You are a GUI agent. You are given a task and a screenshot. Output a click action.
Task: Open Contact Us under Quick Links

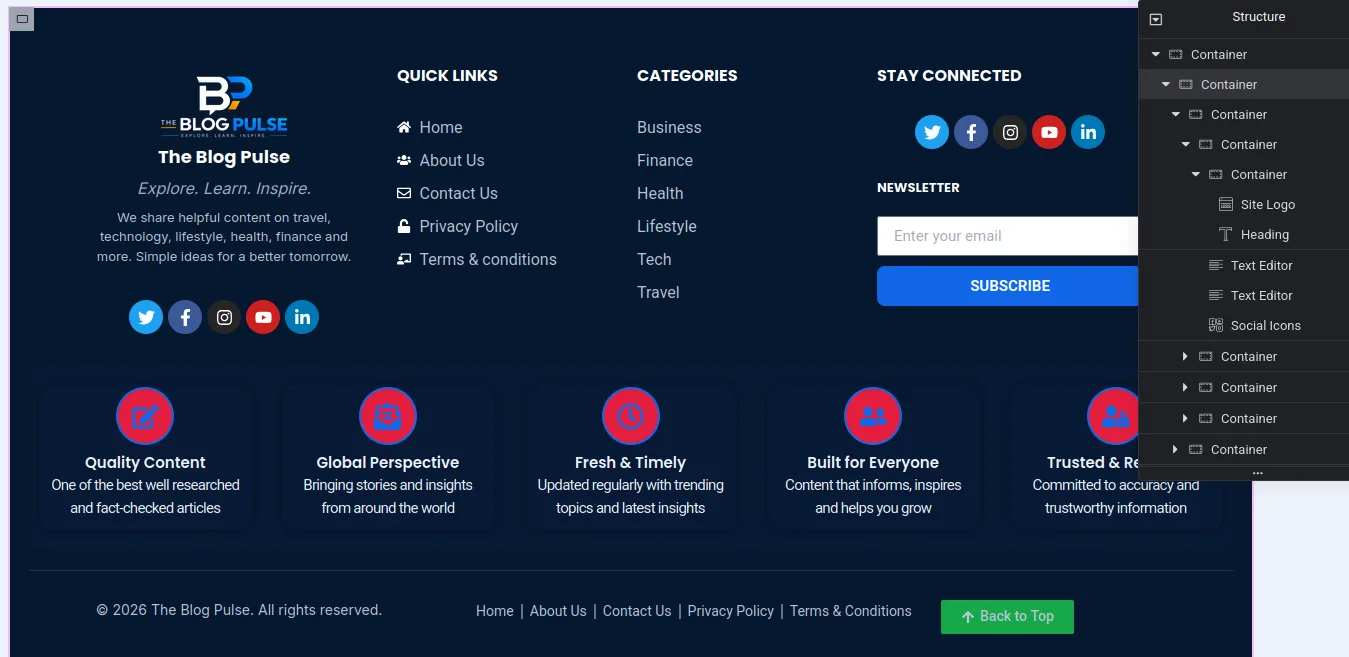tap(459, 193)
